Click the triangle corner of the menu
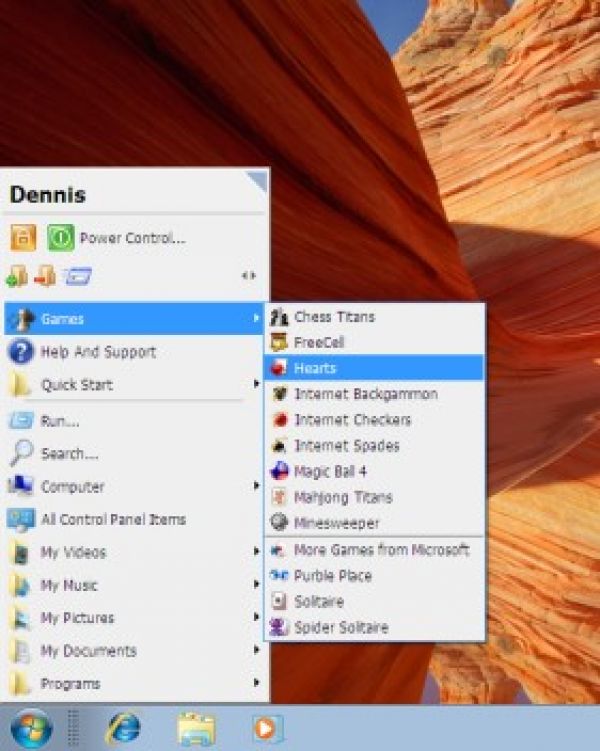 [x=258, y=182]
